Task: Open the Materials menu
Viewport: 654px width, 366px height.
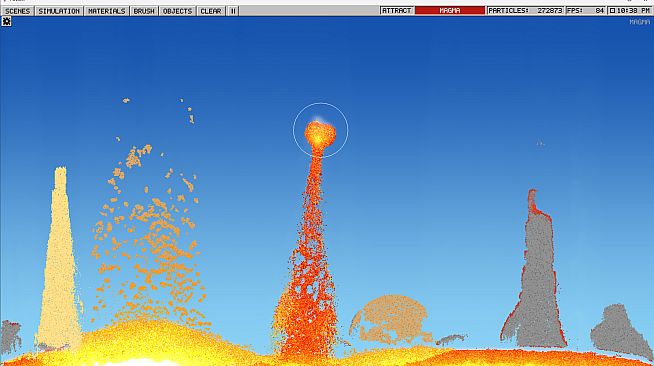Action: [x=107, y=11]
